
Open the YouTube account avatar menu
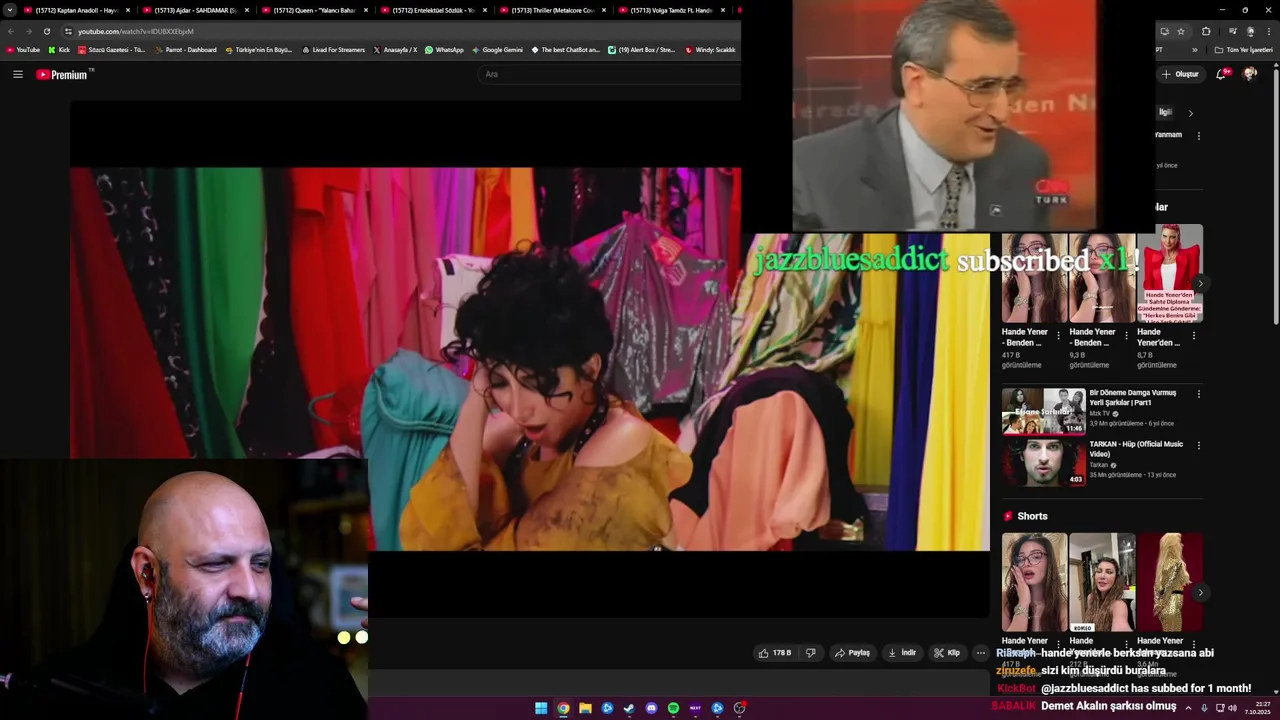(x=1250, y=74)
